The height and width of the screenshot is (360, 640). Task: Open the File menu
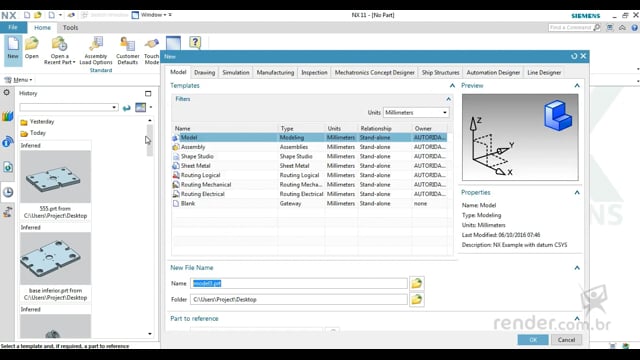click(13, 27)
